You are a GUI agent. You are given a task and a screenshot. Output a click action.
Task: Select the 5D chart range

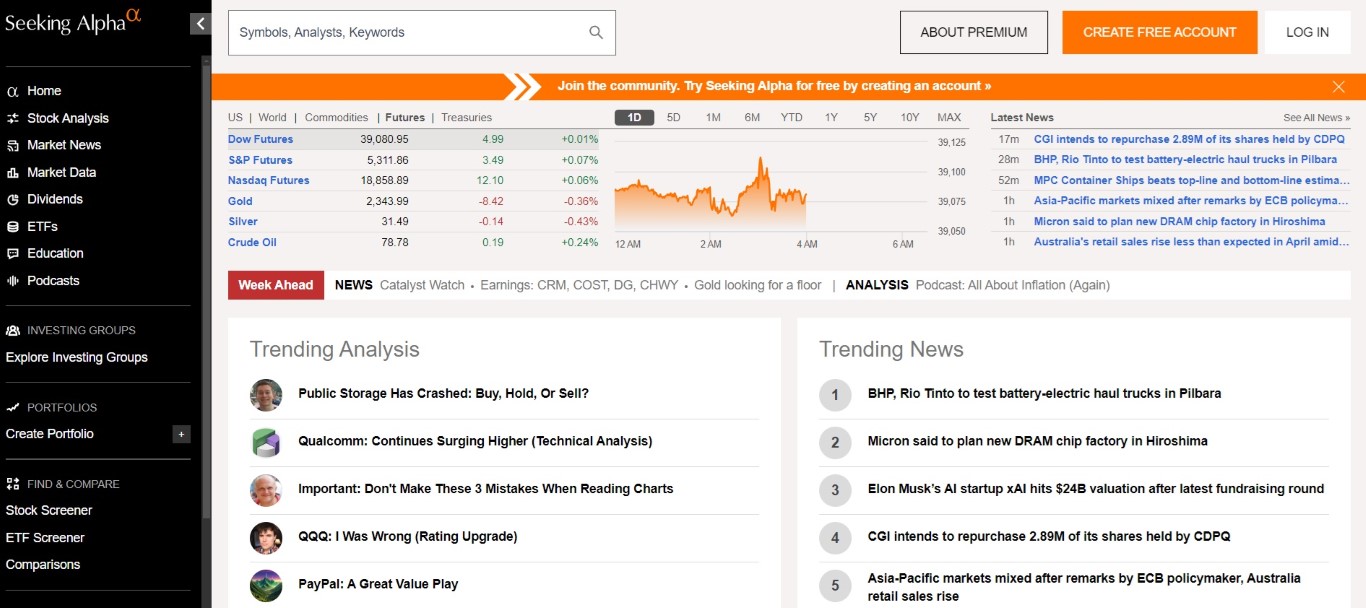674,117
